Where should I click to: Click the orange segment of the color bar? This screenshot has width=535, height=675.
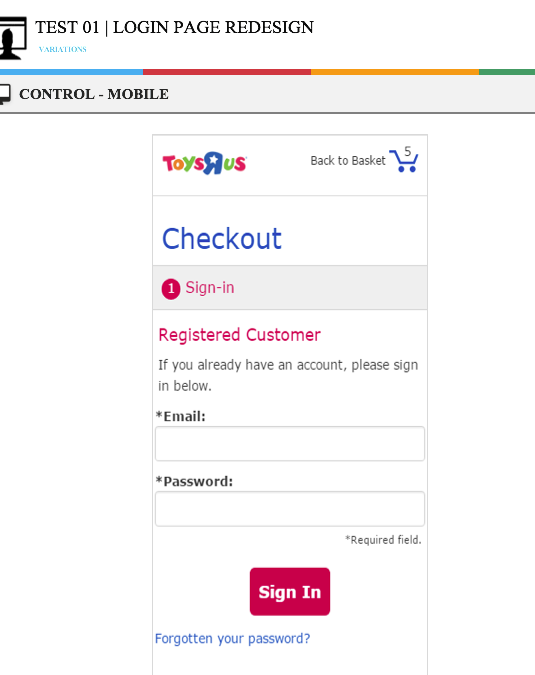click(x=395, y=72)
